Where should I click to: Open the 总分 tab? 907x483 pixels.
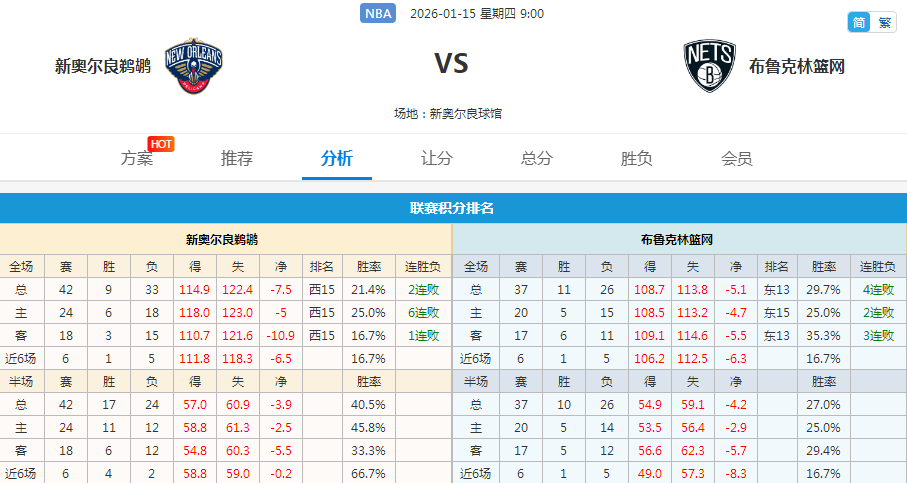[x=537, y=158]
